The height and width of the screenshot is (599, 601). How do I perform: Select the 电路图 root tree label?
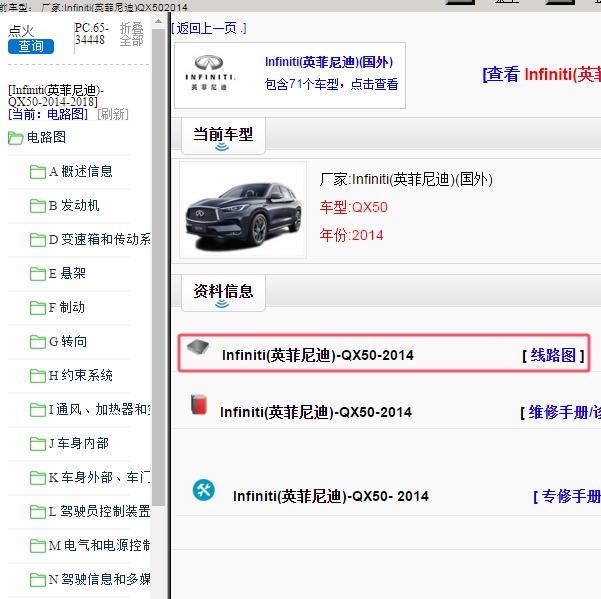tap(46, 137)
